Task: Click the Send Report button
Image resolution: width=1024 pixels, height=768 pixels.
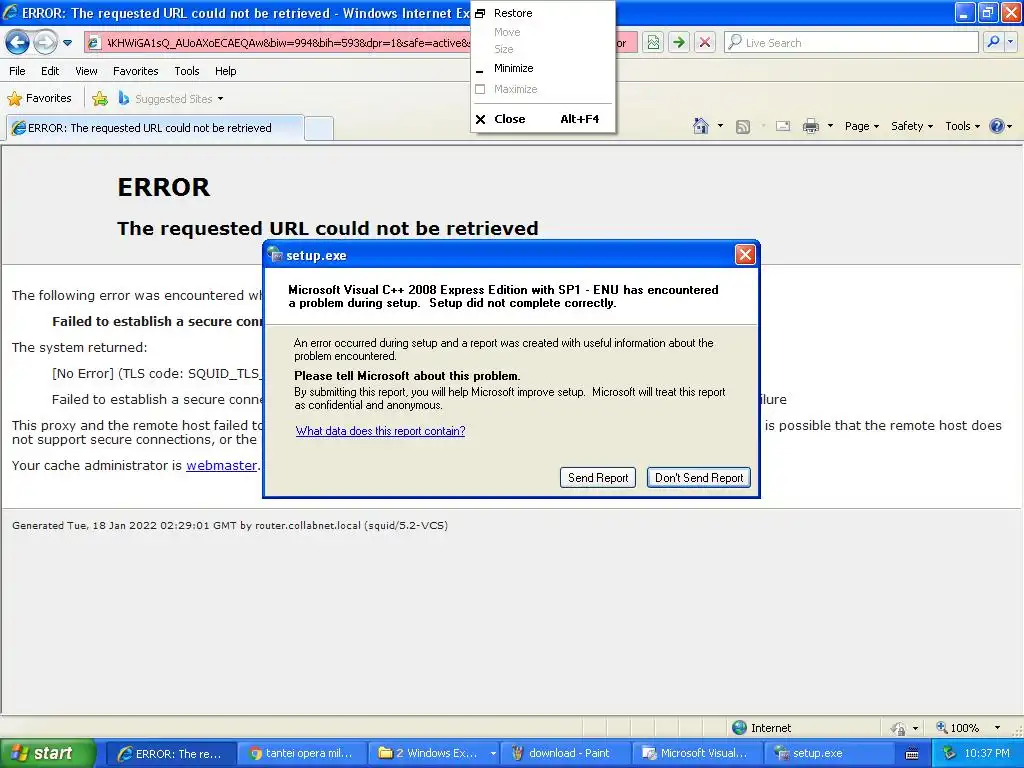Action: click(598, 477)
